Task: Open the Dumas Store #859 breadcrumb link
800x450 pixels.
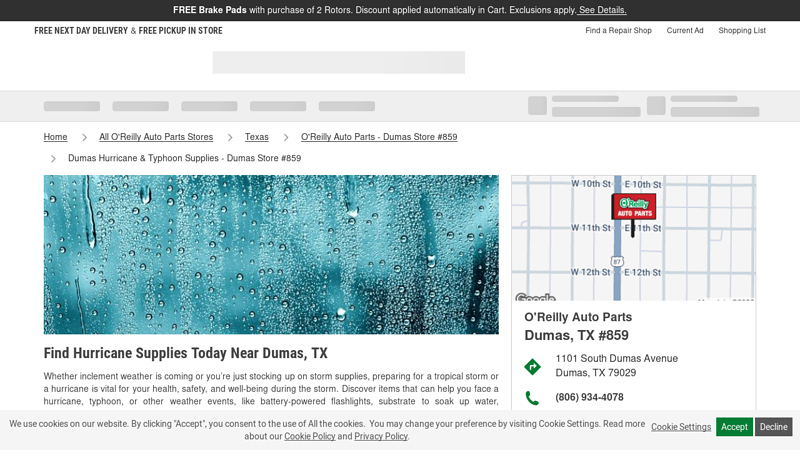Action: [379, 137]
